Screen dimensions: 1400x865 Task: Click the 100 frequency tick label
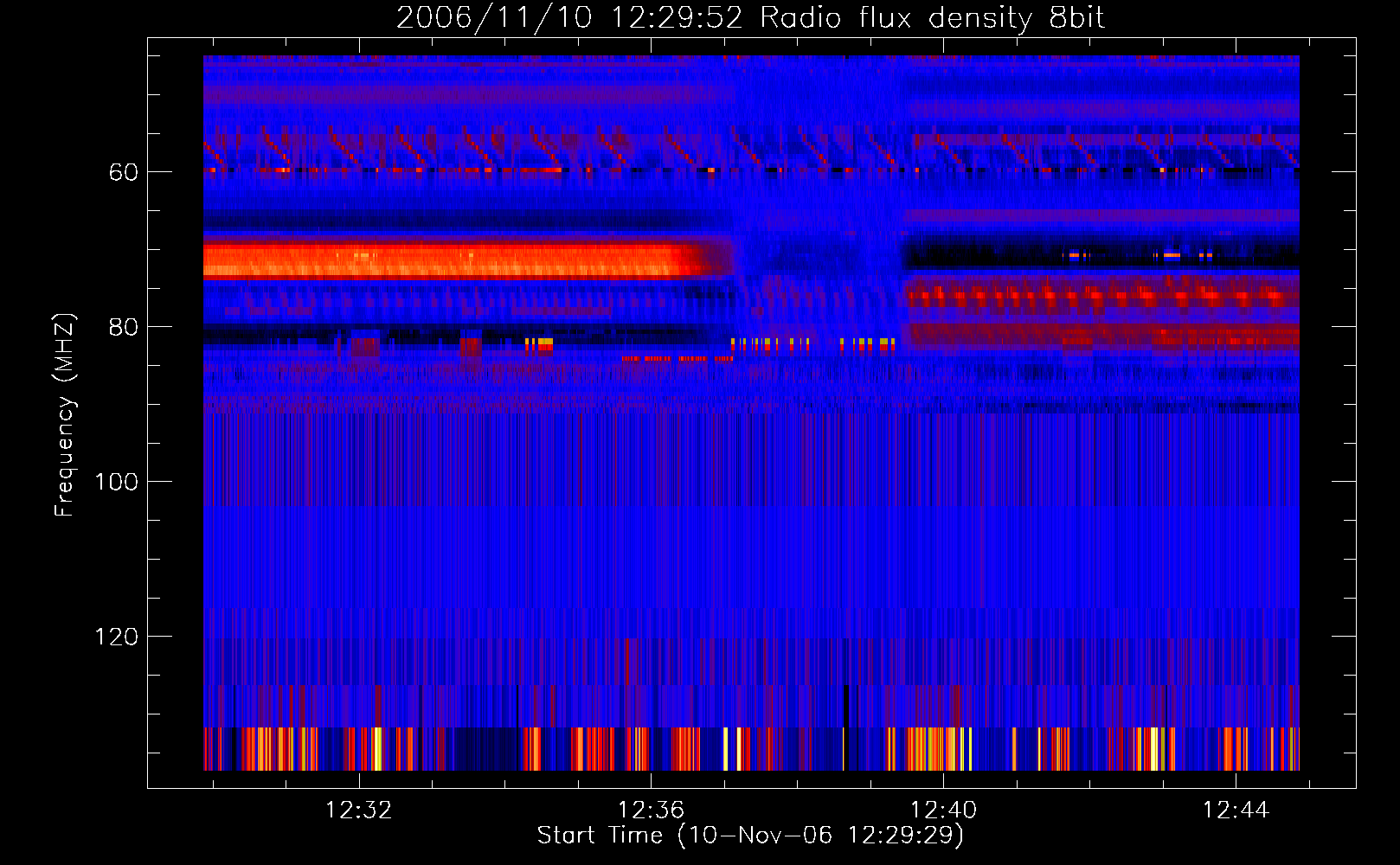coord(116,482)
